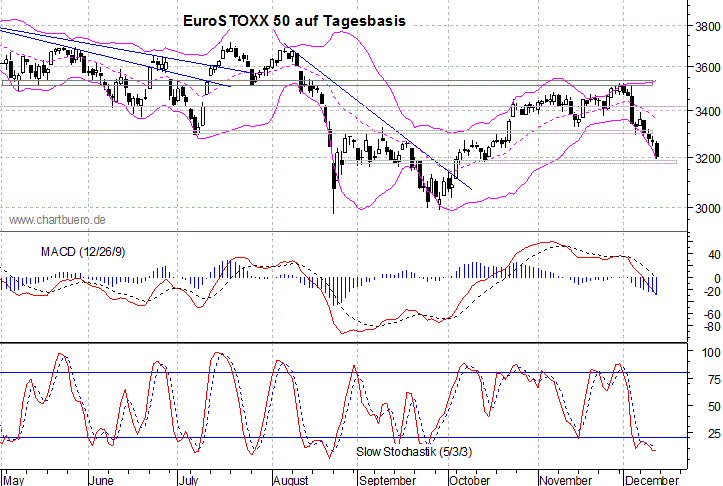Select the July label on time axis
The image size is (723, 486).
(x=189, y=480)
